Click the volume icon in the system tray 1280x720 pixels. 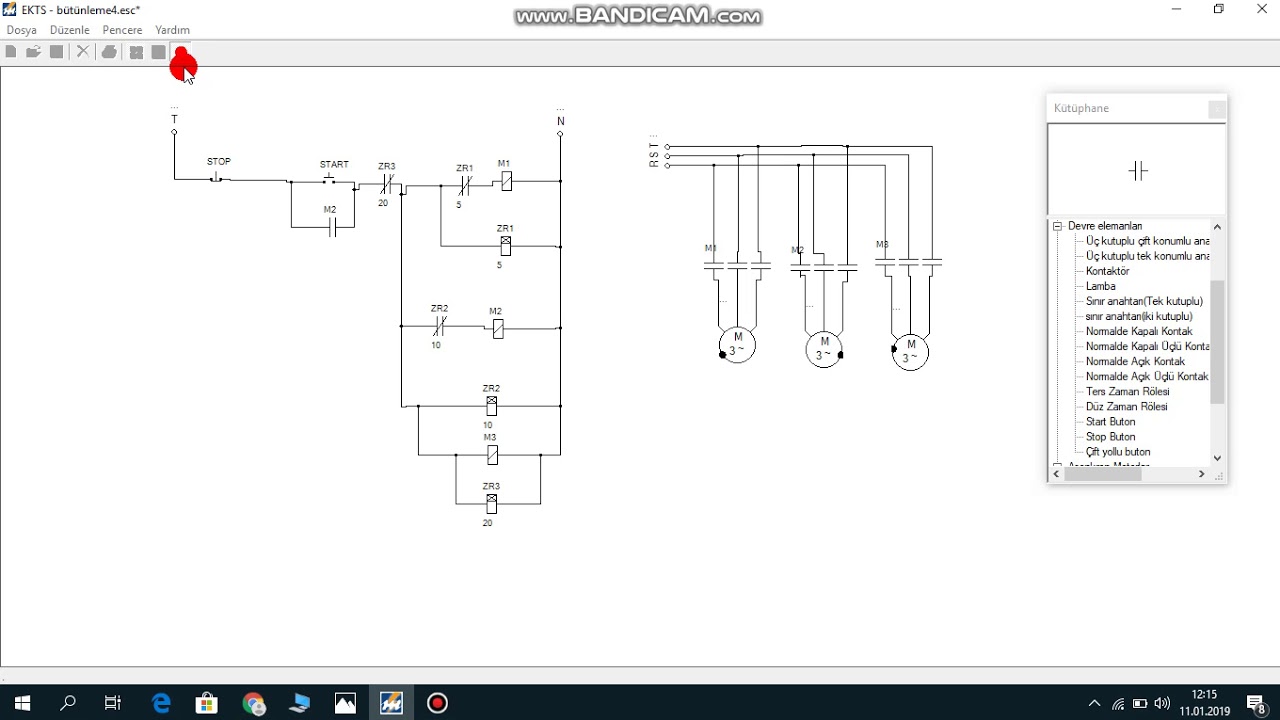[1162, 704]
